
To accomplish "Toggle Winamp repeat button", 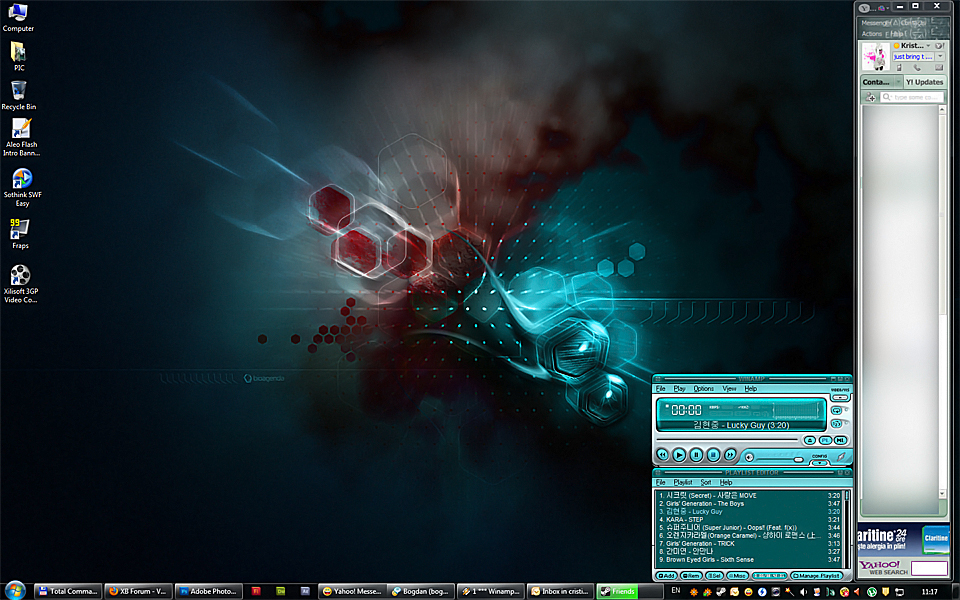I will point(836,410).
